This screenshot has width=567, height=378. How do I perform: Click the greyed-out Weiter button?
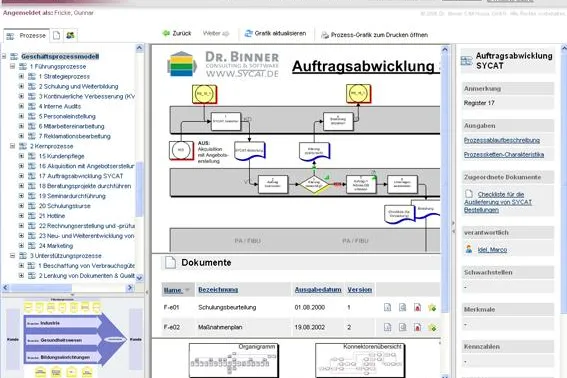216,33
